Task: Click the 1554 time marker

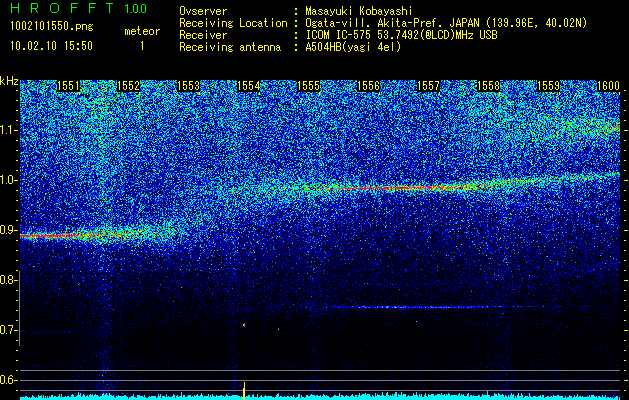Action: [x=249, y=86]
